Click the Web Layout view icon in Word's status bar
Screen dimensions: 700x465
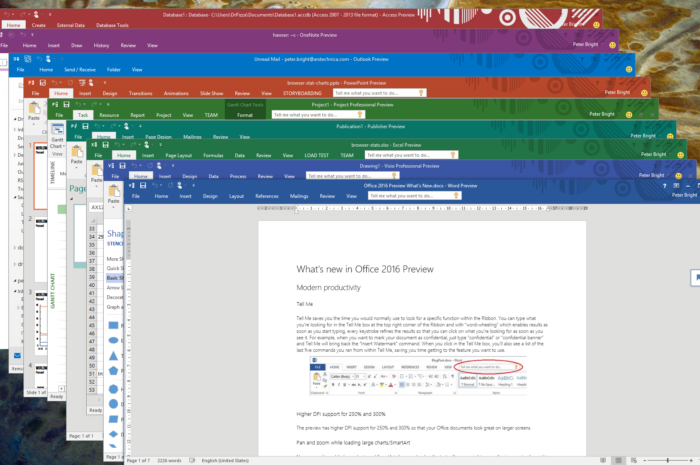633,460
